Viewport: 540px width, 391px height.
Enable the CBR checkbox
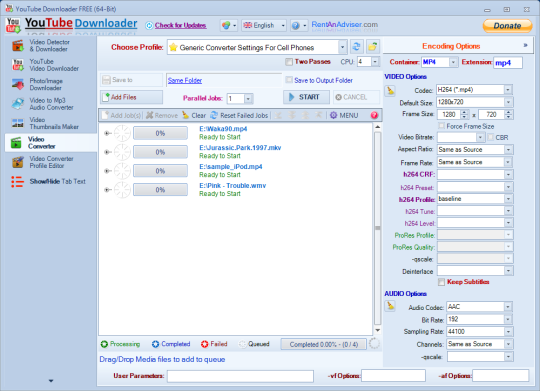490,137
